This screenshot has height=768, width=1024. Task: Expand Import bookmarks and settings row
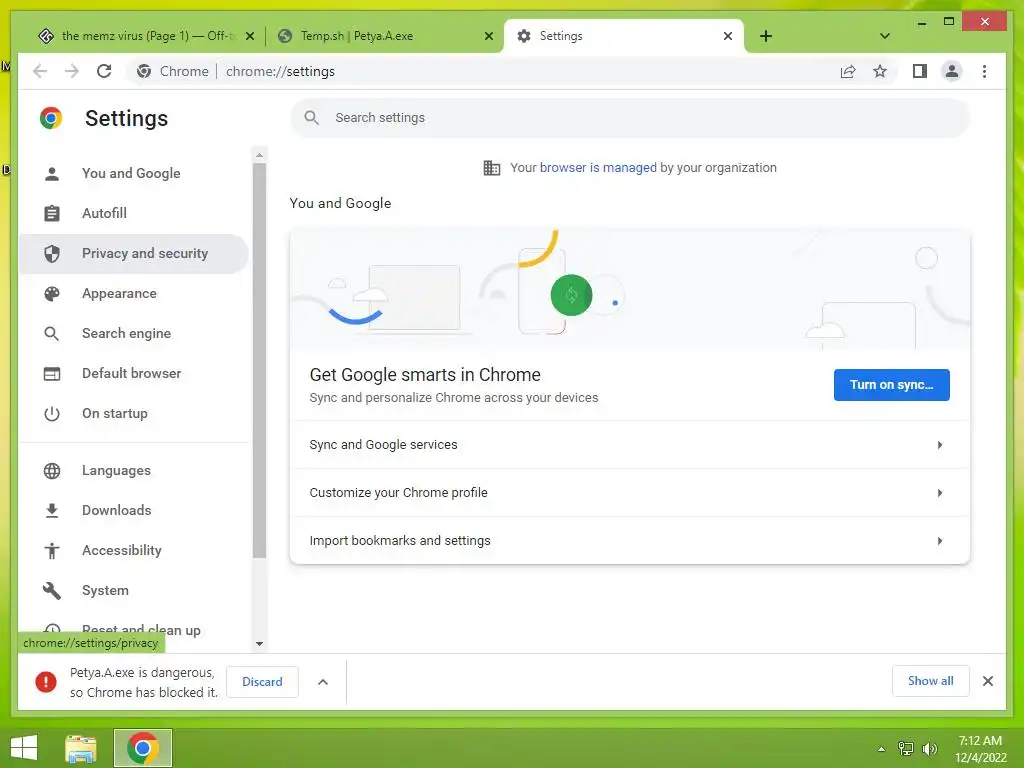(630, 541)
